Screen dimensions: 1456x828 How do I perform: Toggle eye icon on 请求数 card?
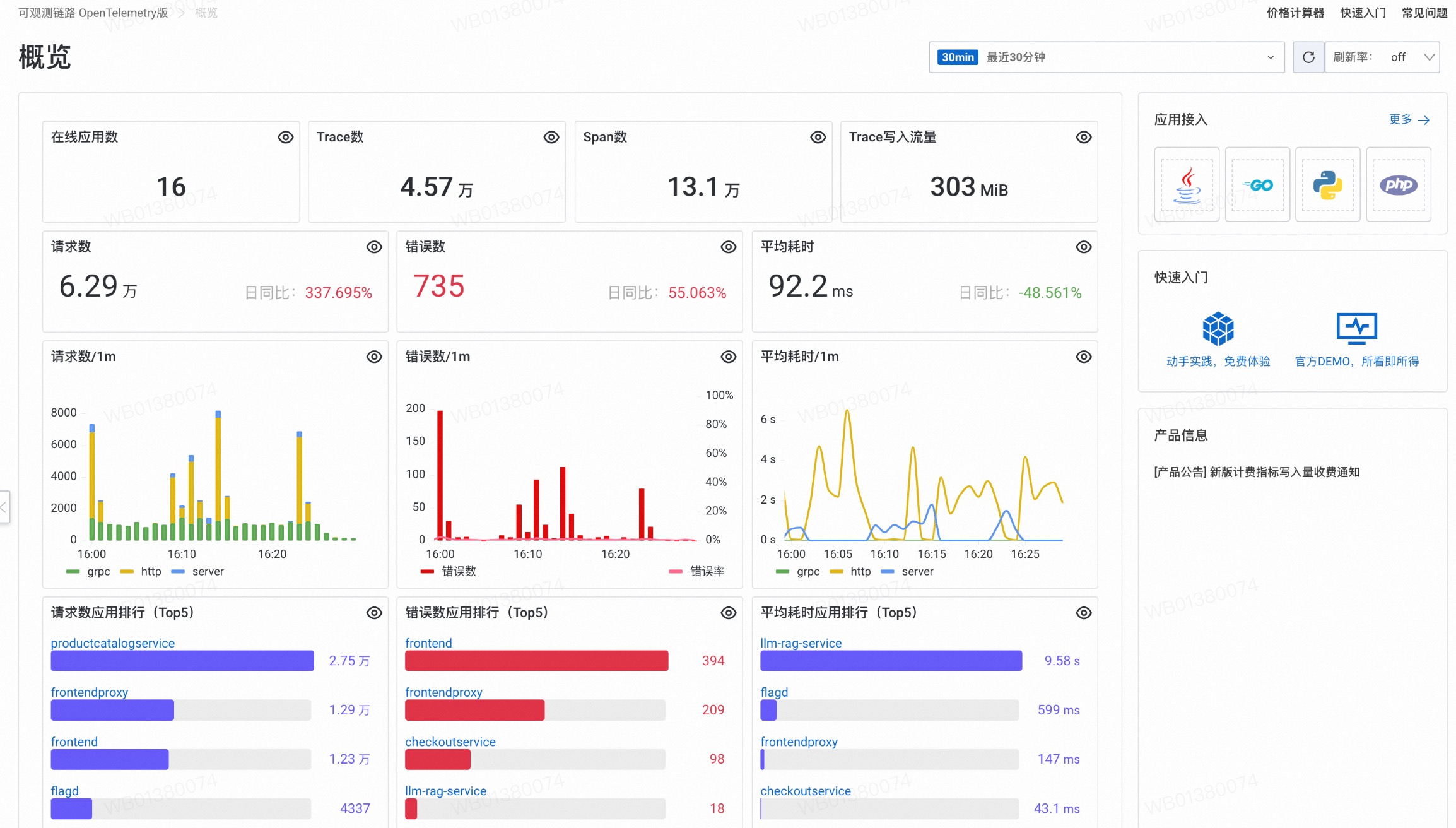click(x=374, y=247)
